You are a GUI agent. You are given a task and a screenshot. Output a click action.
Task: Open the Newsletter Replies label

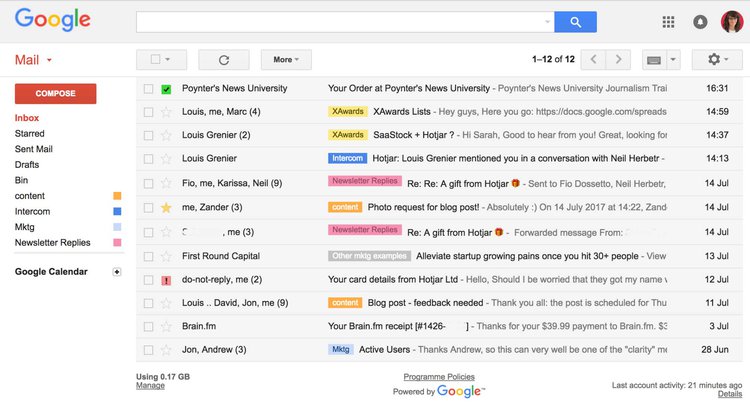[x=53, y=242]
